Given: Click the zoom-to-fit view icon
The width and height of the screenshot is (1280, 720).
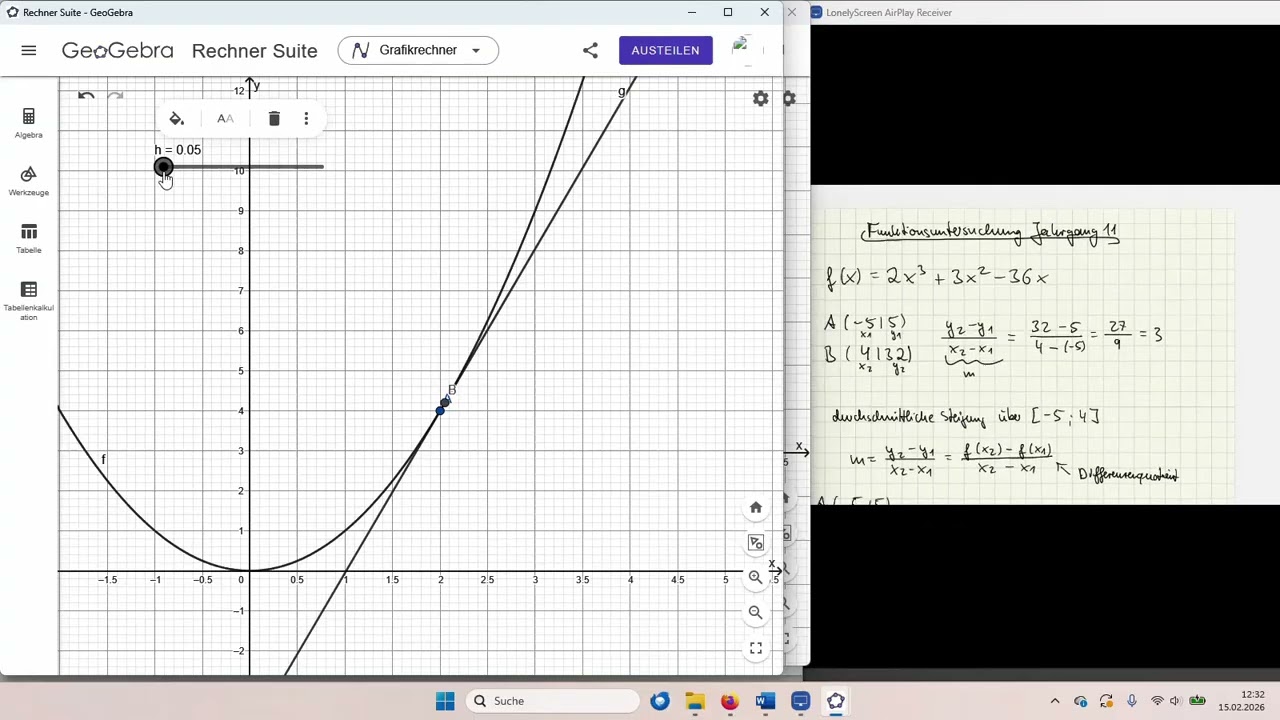Looking at the screenshot, I should [756, 543].
